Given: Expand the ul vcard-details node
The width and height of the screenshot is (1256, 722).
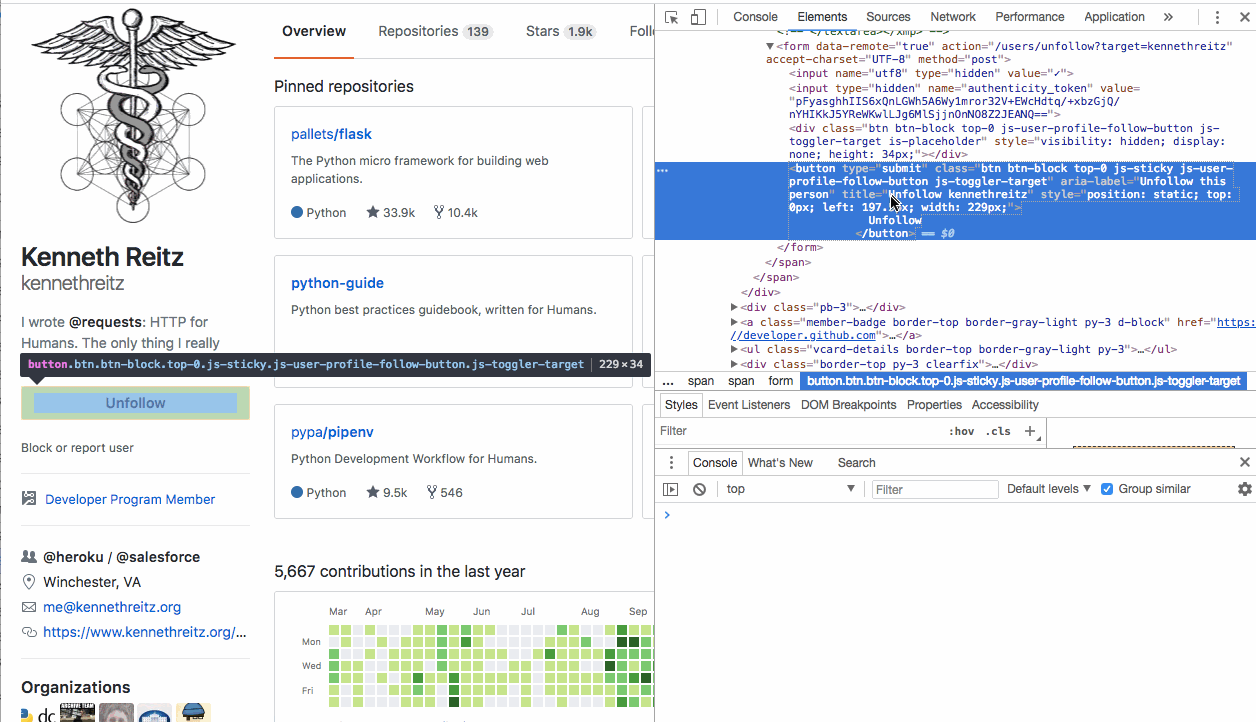Looking at the screenshot, I should (735, 350).
